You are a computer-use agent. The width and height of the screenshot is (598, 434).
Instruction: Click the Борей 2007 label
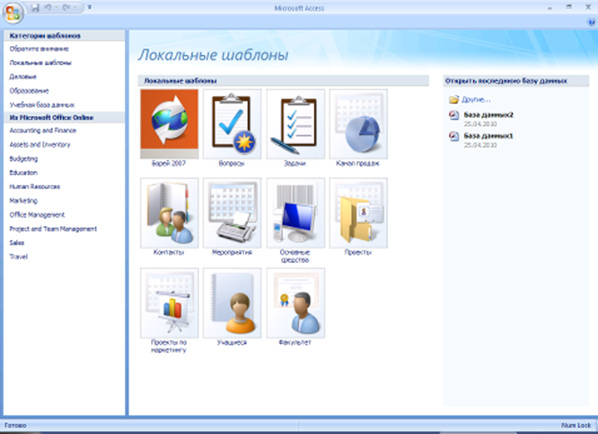point(169,163)
